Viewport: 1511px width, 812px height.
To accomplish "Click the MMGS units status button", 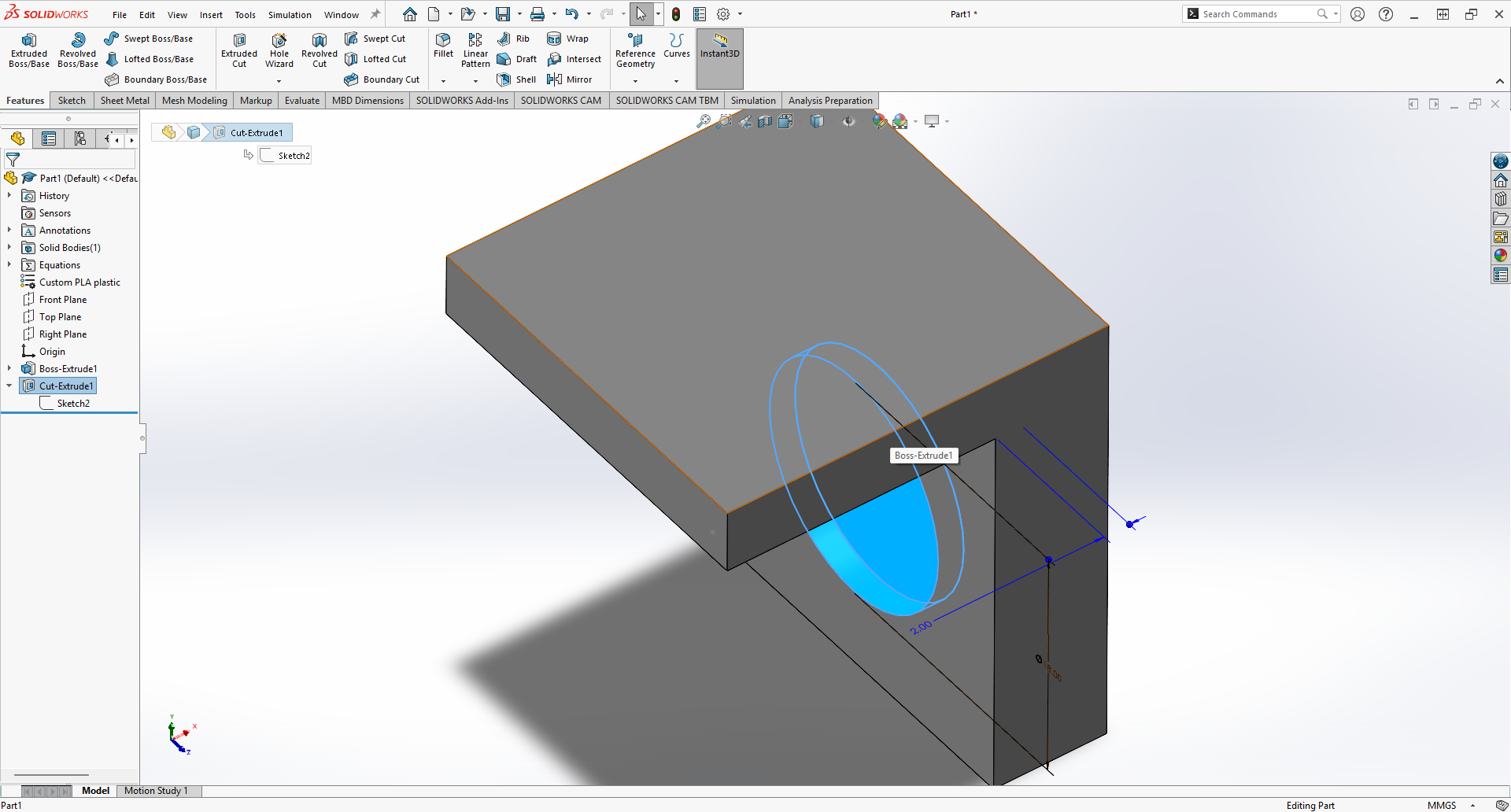I will pyautogui.click(x=1442, y=805).
